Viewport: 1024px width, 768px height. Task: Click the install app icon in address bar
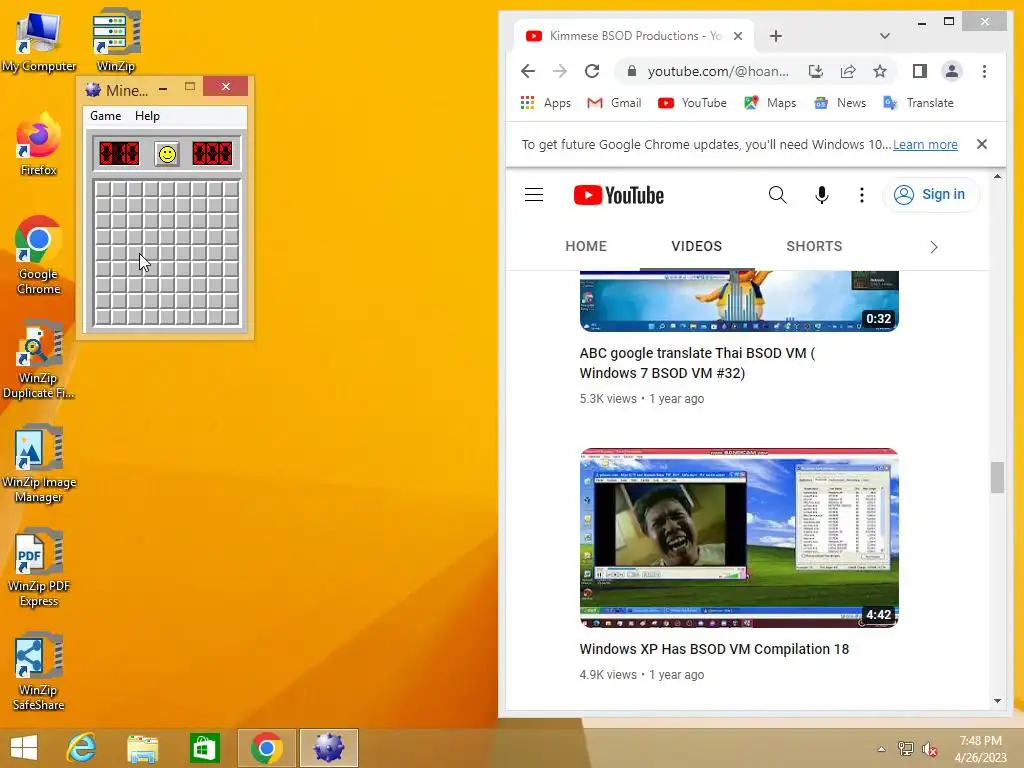(x=816, y=71)
